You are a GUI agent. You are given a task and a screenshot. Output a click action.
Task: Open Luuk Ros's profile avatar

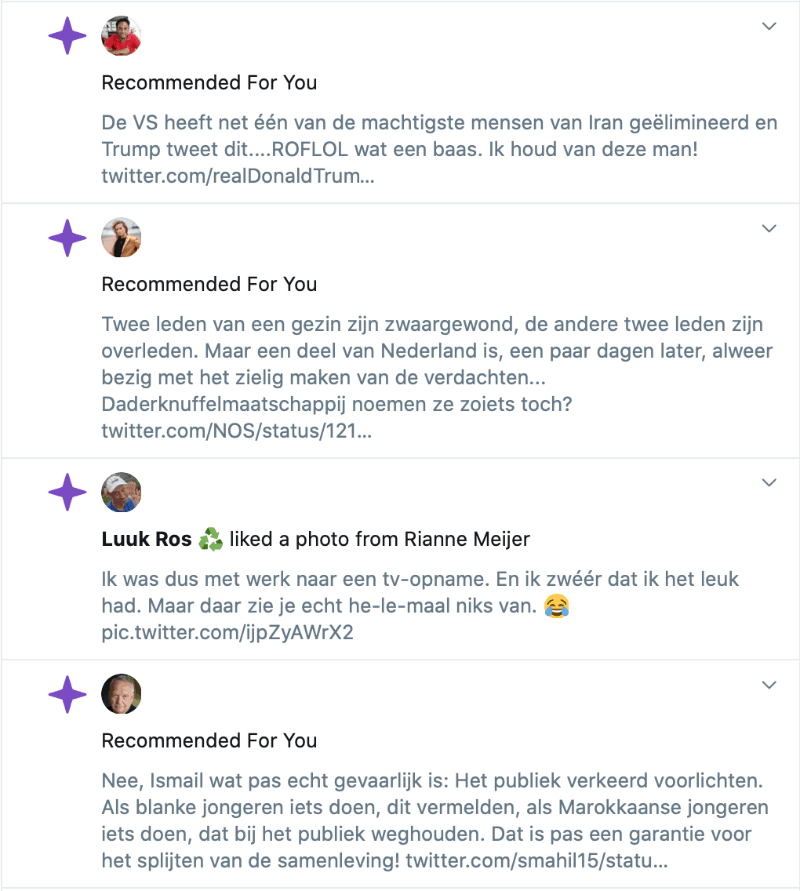click(x=121, y=492)
